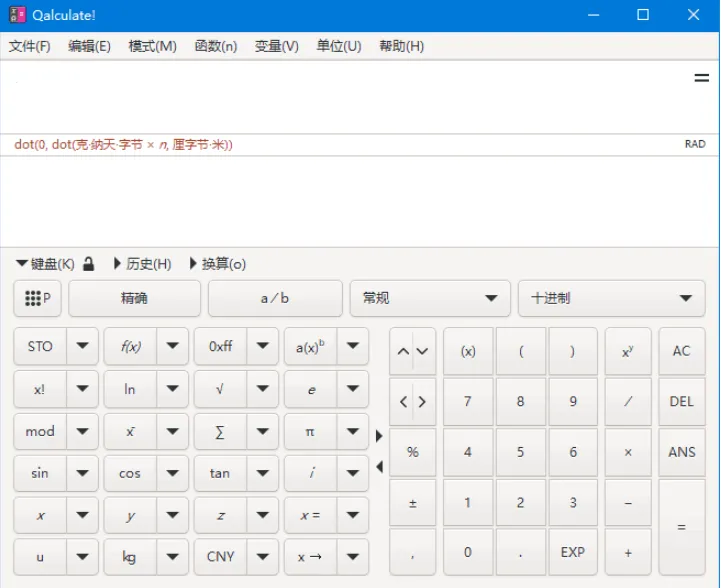Open dropdown arrow next to CNY
The height and width of the screenshot is (588, 721).
click(x=263, y=557)
